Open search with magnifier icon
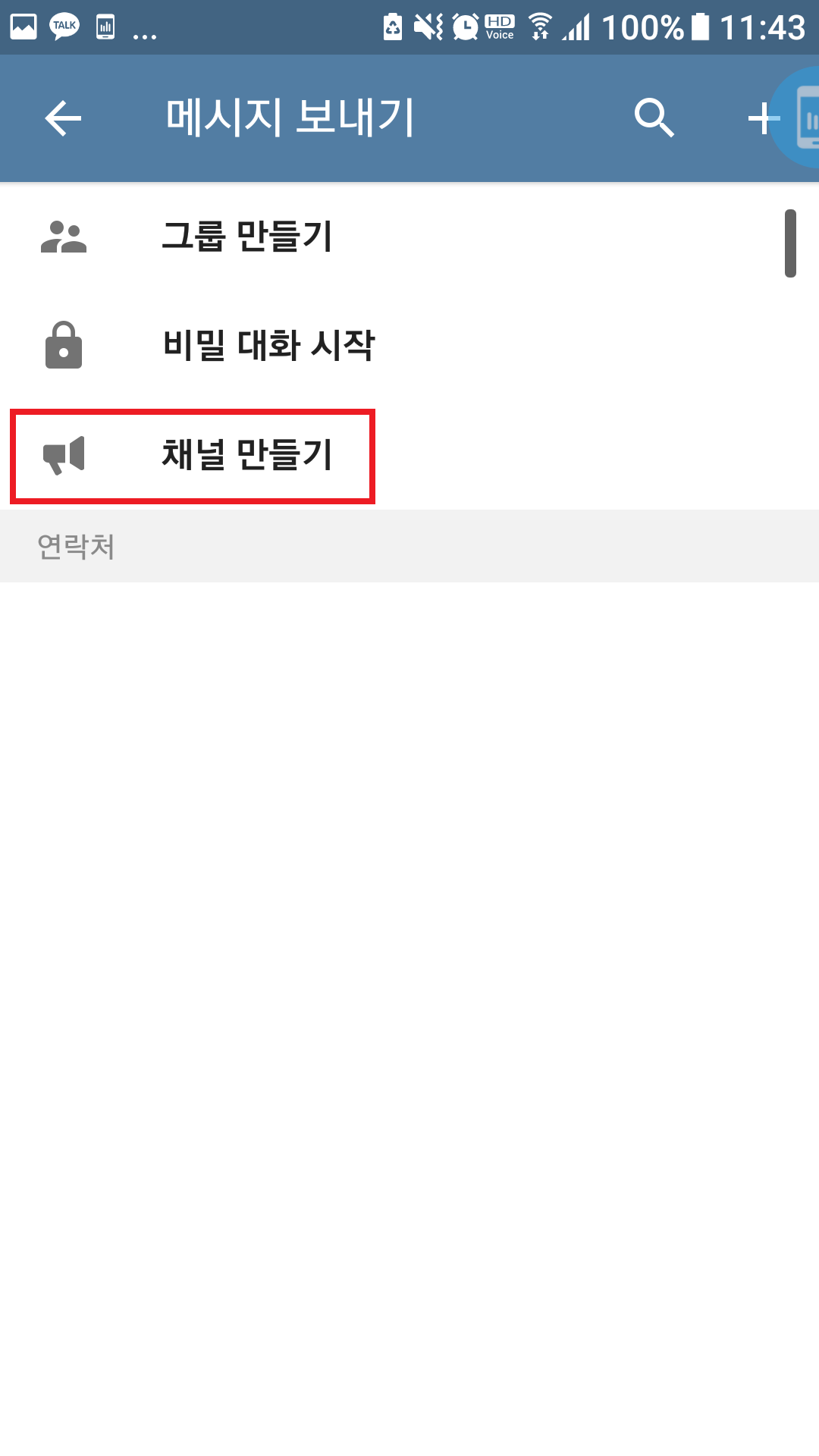Image resolution: width=819 pixels, height=1456 pixels. click(654, 118)
